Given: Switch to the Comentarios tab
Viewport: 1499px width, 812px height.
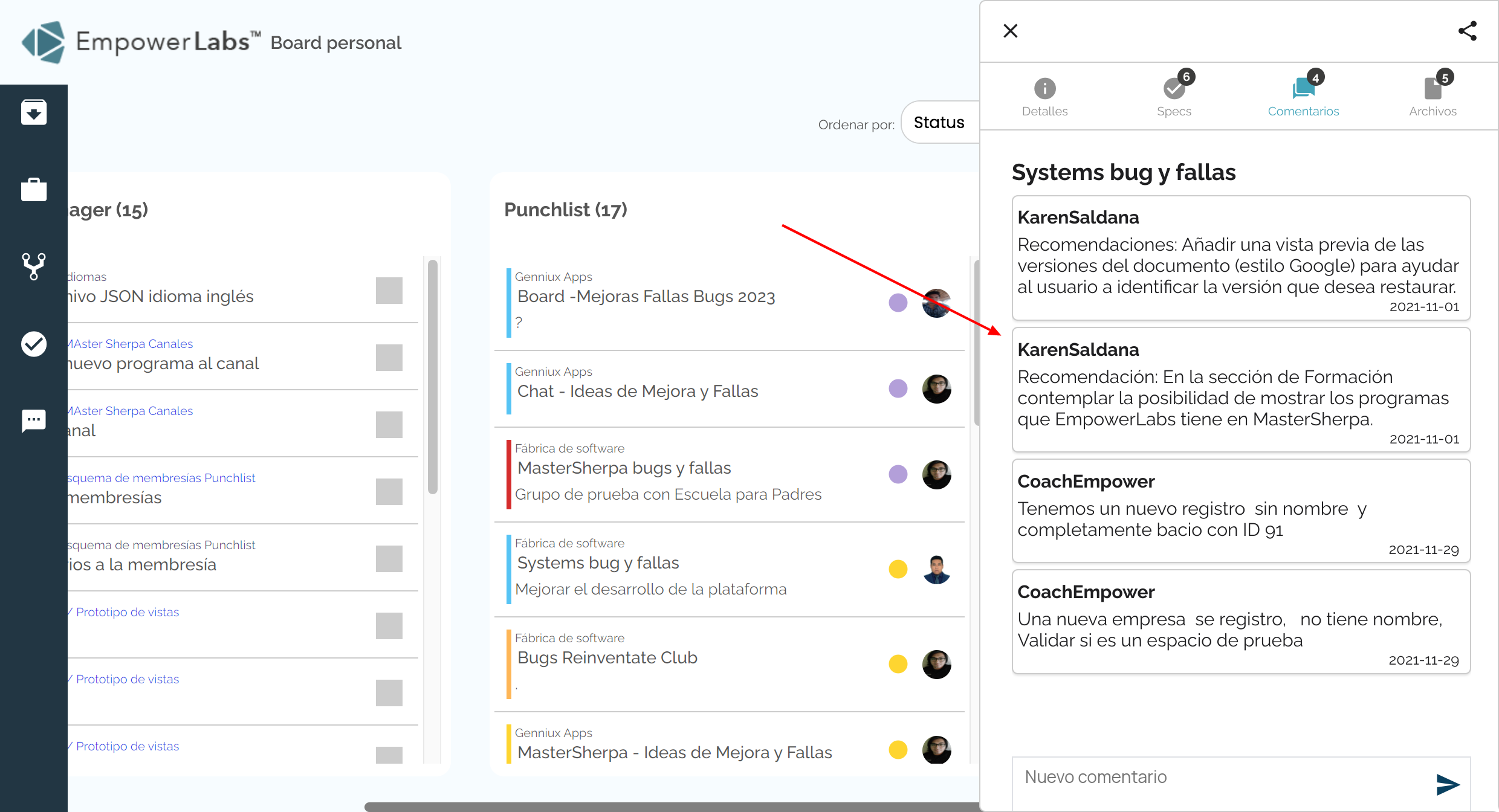Looking at the screenshot, I should [x=1303, y=97].
